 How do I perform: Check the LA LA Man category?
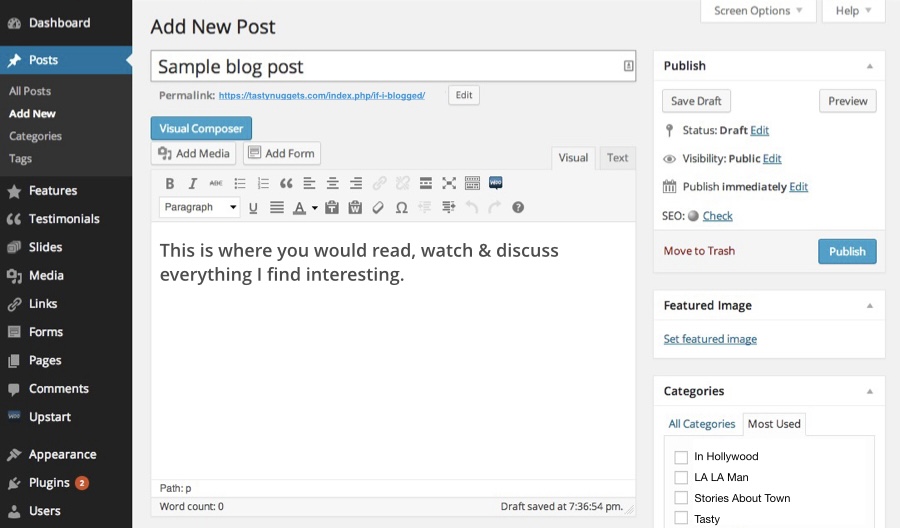(x=681, y=477)
